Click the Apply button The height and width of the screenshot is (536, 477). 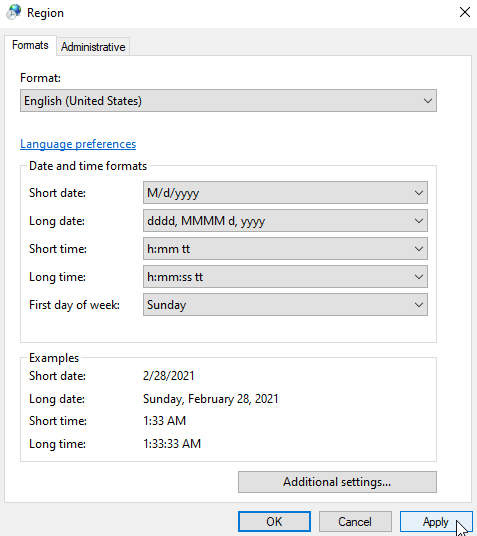pyautogui.click(x=436, y=522)
